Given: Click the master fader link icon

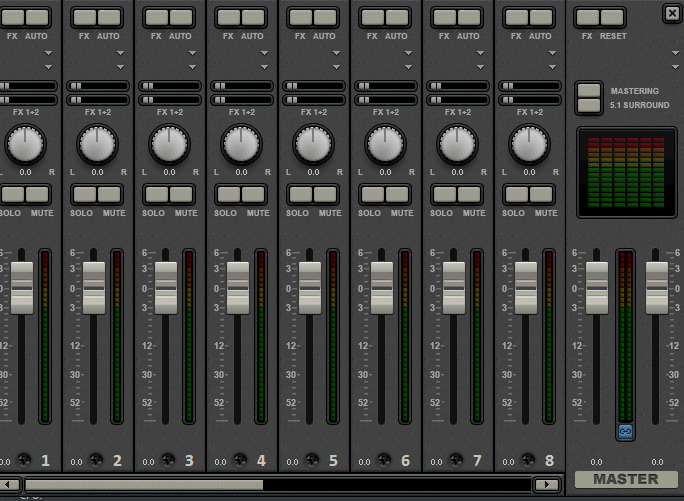Looking at the screenshot, I should 626,431.
